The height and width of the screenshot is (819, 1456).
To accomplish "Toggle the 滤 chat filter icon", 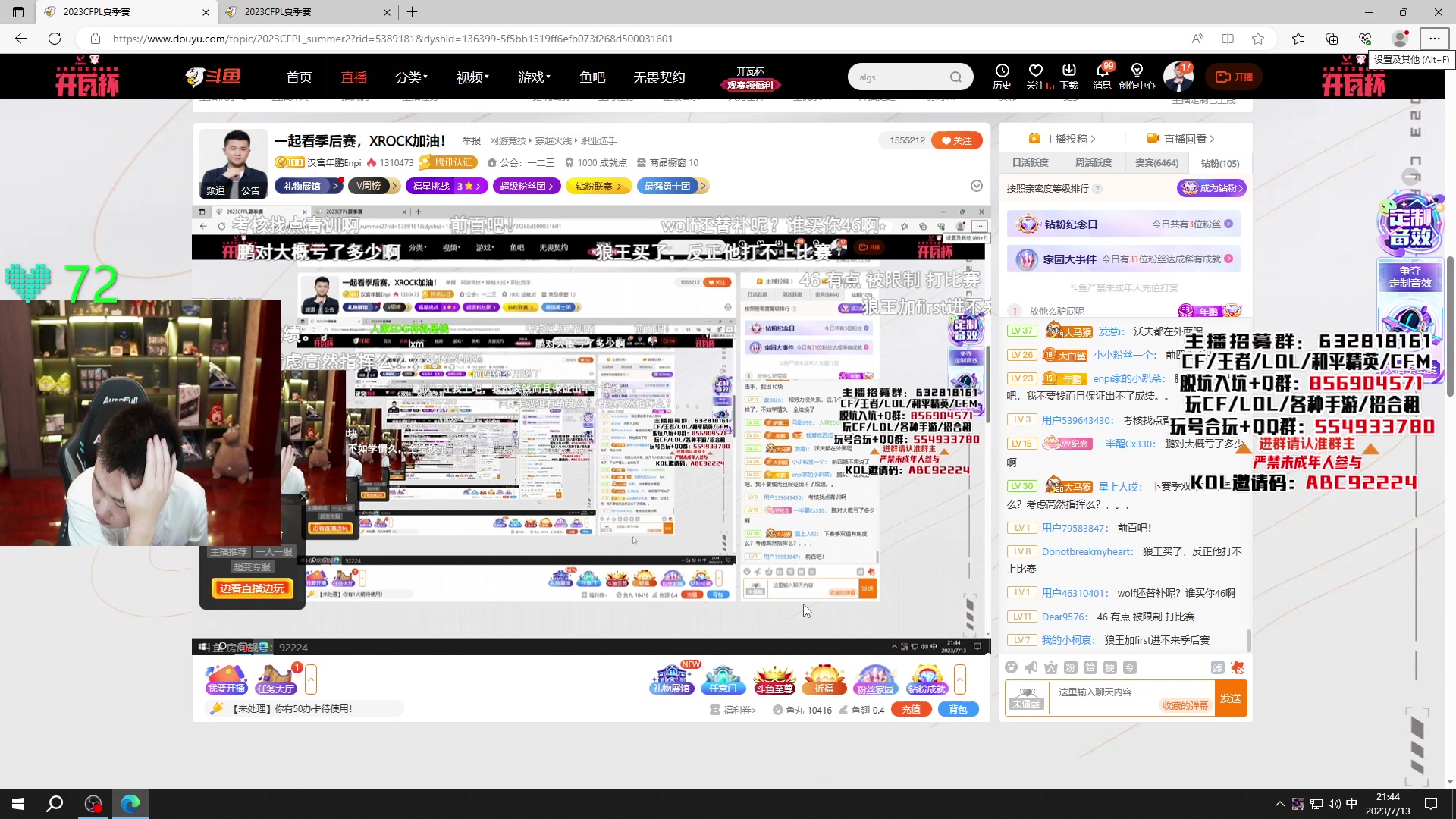I will (1217, 667).
